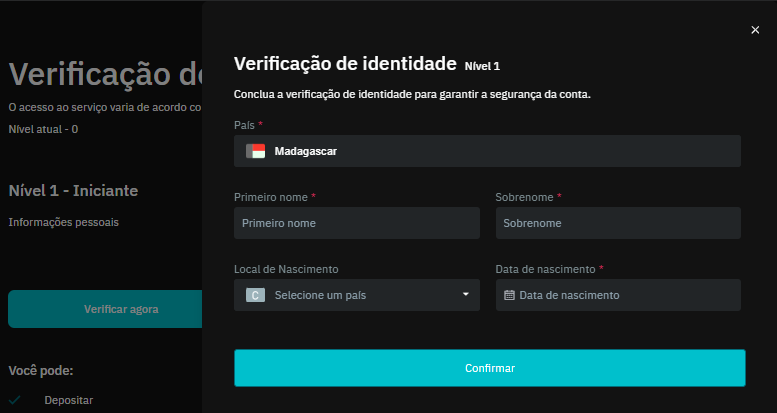Open the País field showing Madagascar

tap(487, 151)
